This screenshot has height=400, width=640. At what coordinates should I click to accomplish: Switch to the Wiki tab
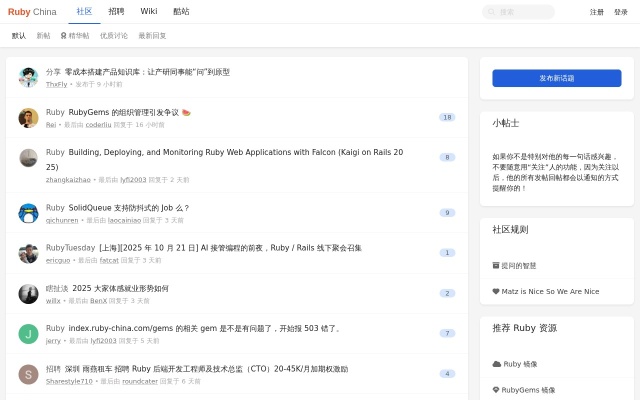coord(149,12)
